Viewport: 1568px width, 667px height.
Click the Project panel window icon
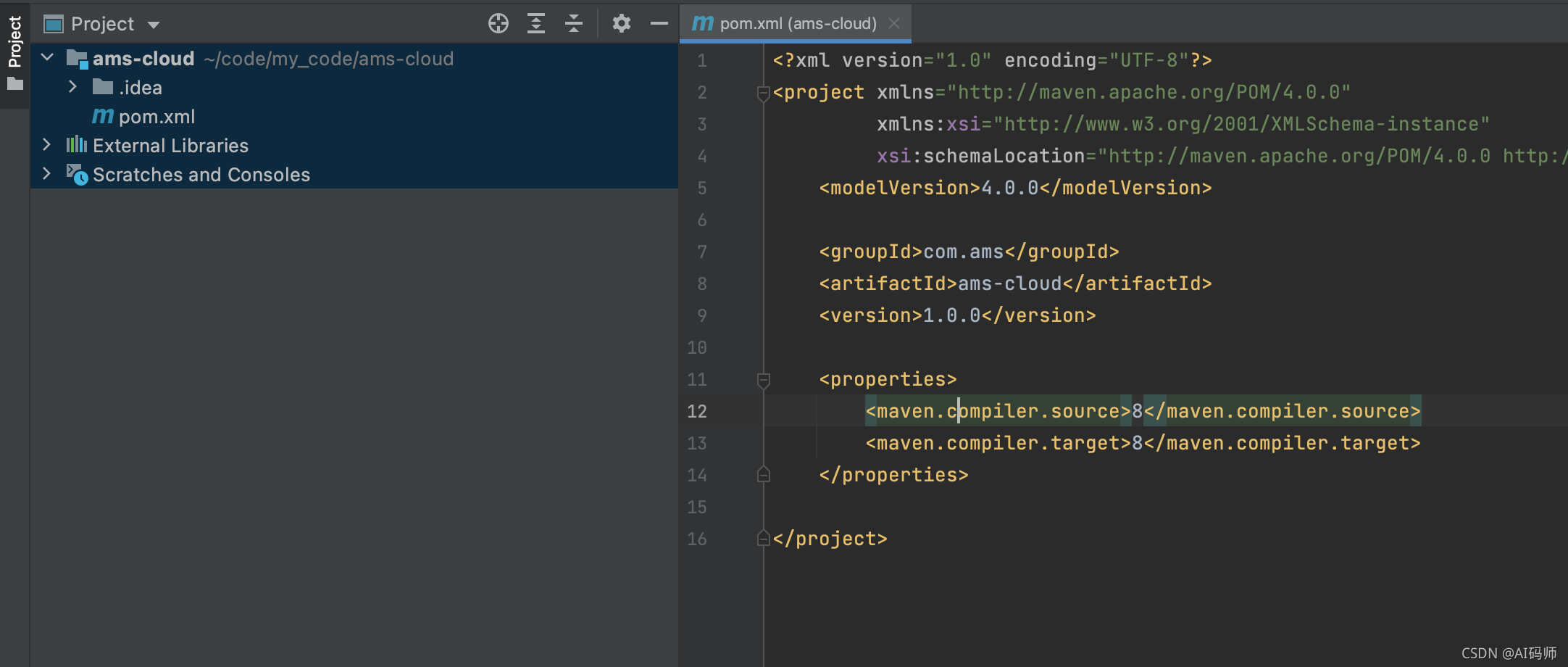click(x=54, y=25)
